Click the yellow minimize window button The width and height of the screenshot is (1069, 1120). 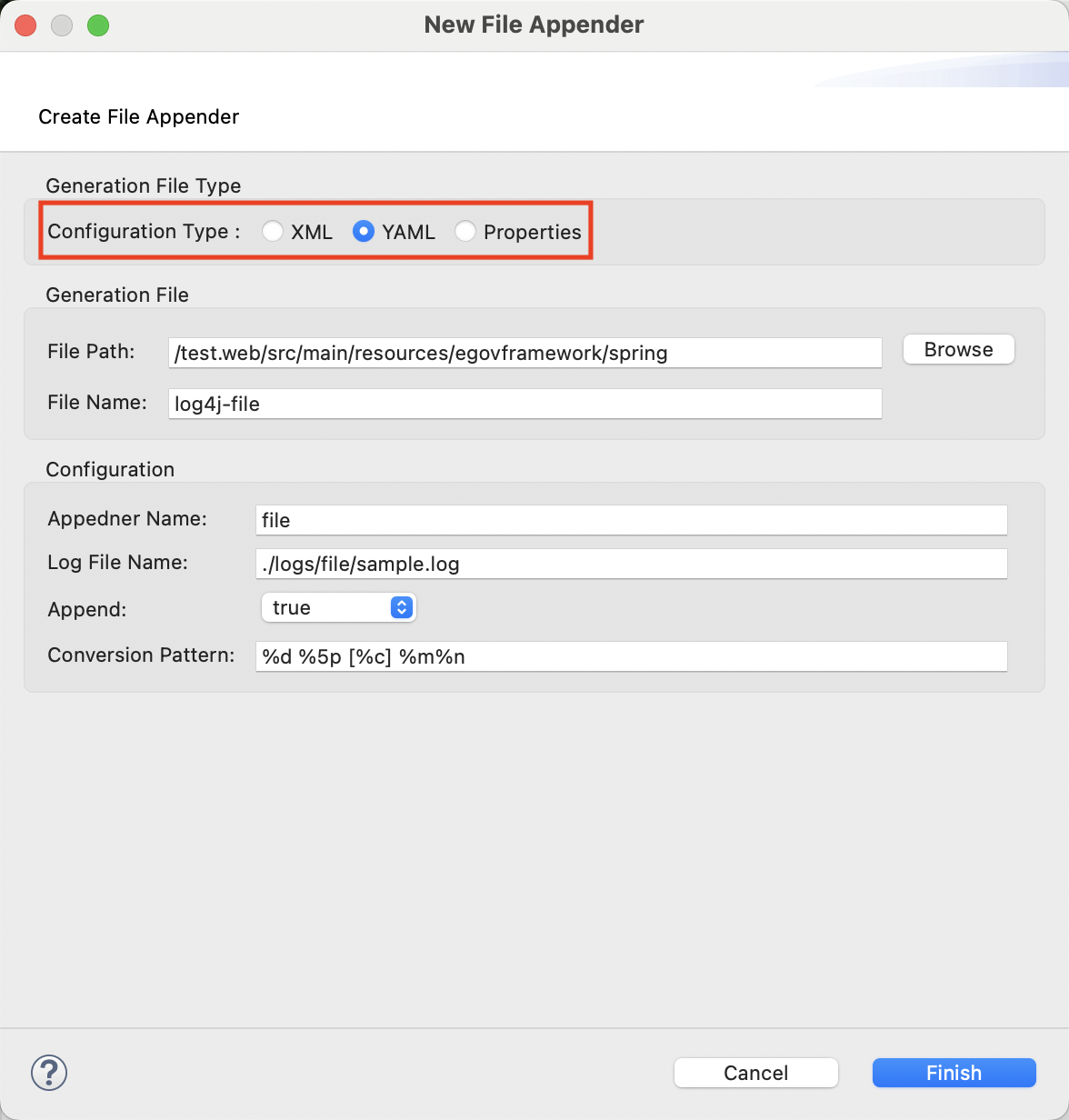click(x=62, y=25)
